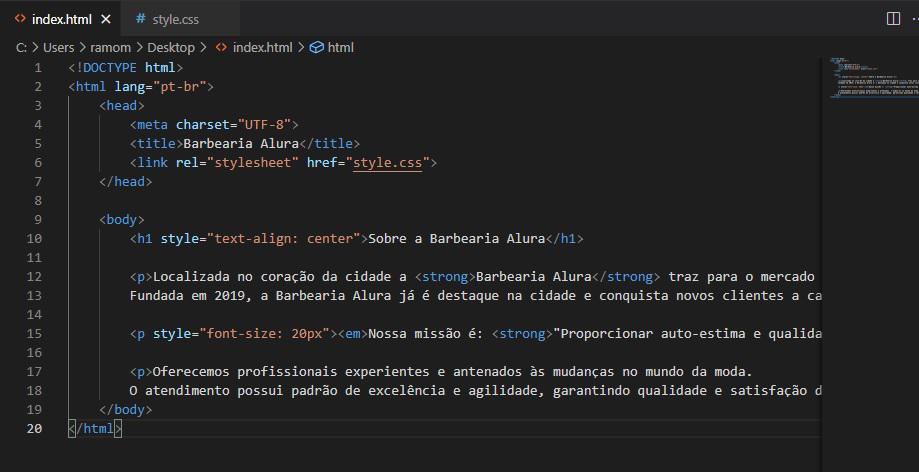The image size is (919, 472).
Task: Click the split editor right icon
Action: tap(893, 19)
